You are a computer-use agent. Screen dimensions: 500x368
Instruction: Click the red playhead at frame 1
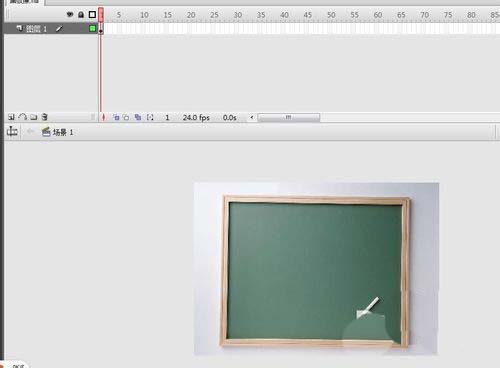[x=101, y=15]
